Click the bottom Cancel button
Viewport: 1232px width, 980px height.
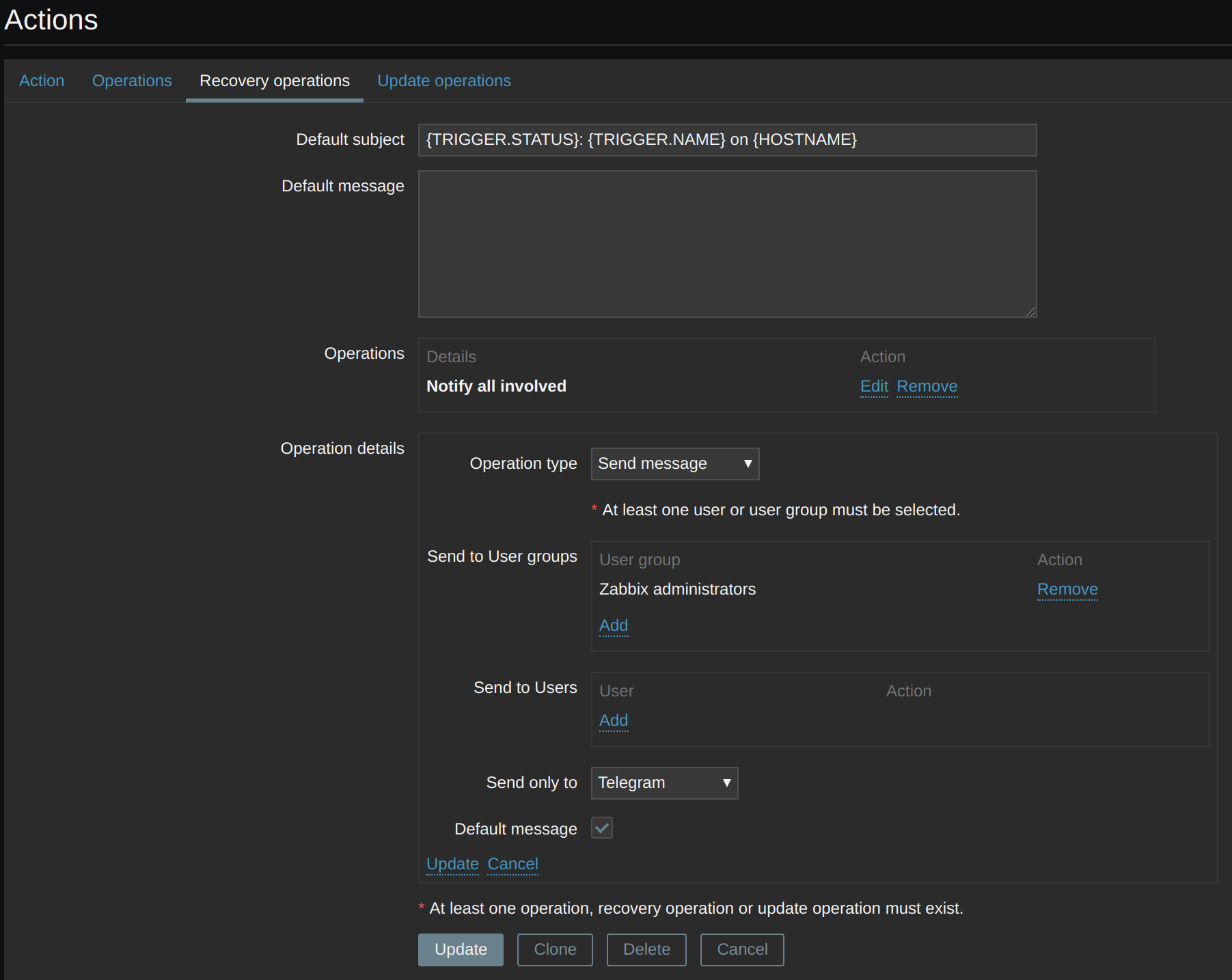tap(741, 950)
